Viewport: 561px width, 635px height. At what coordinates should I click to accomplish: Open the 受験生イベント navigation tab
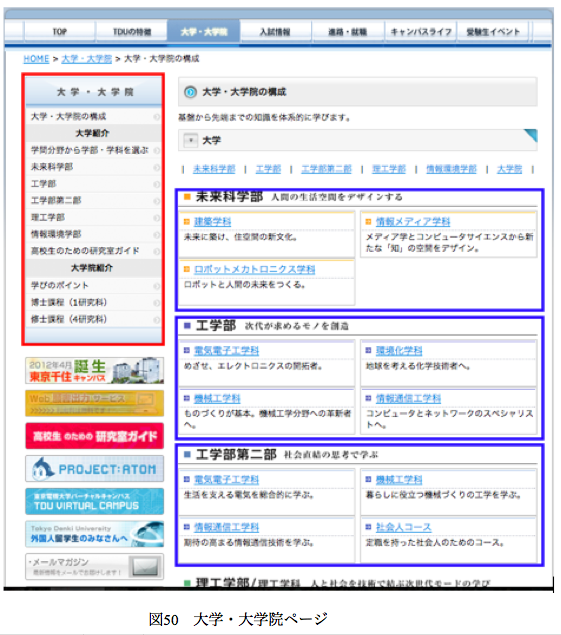tap(493, 31)
